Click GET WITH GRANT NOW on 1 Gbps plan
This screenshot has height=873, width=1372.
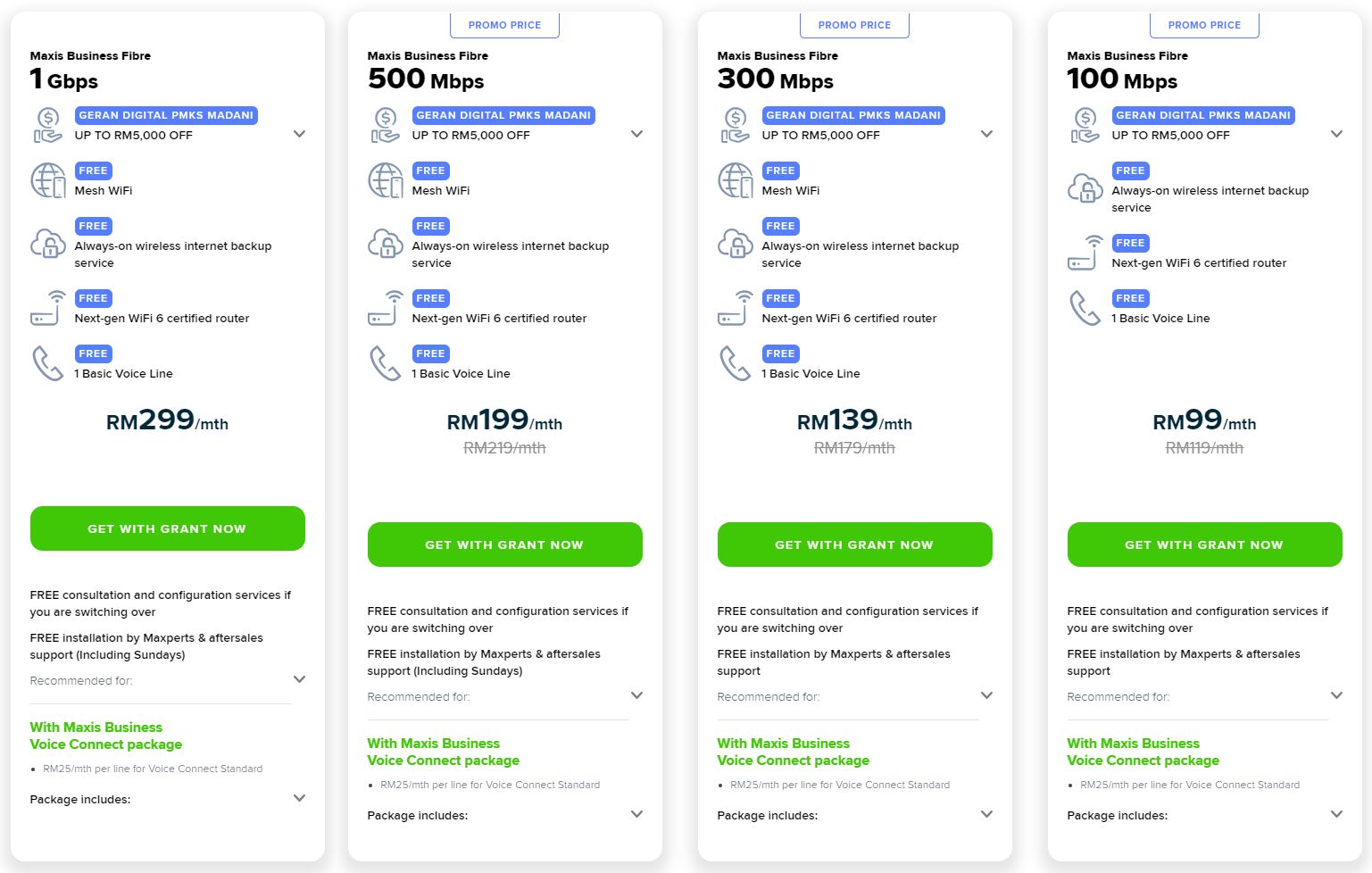coord(167,528)
